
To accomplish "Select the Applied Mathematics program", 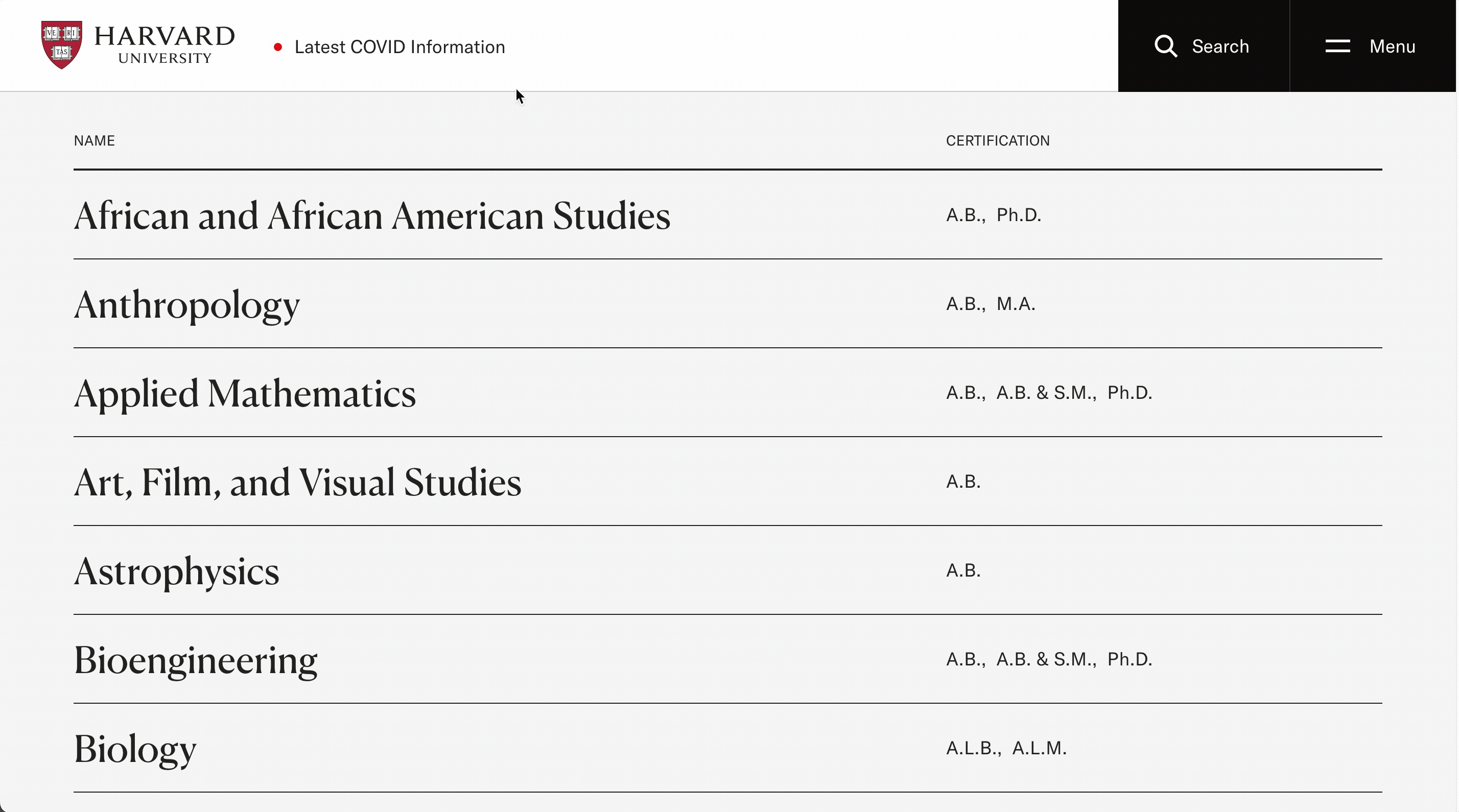I will 245,394.
